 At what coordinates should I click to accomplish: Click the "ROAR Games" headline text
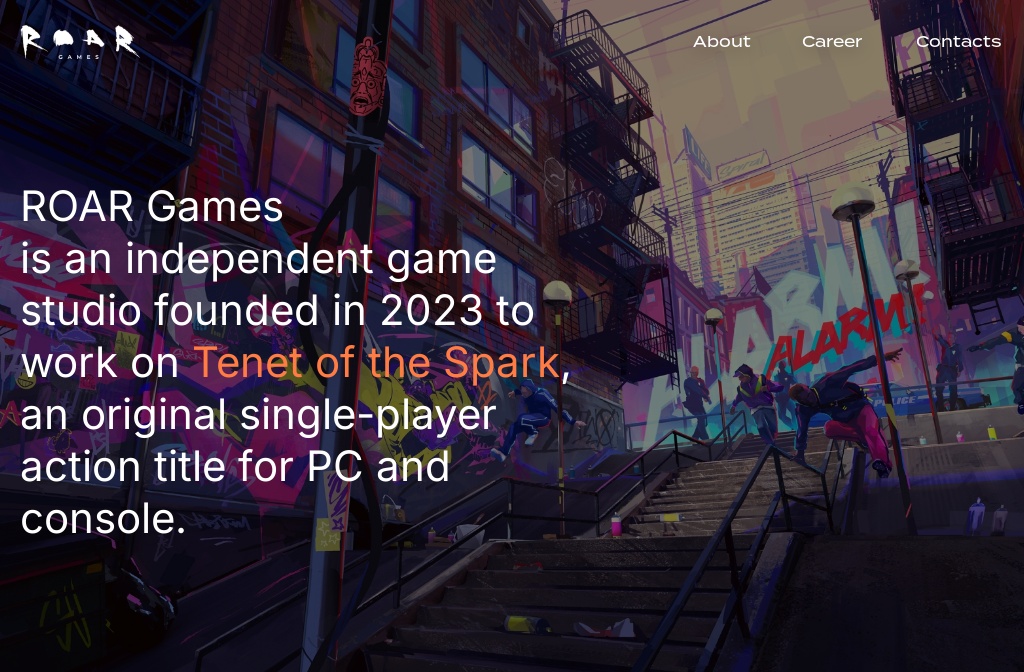(x=152, y=207)
